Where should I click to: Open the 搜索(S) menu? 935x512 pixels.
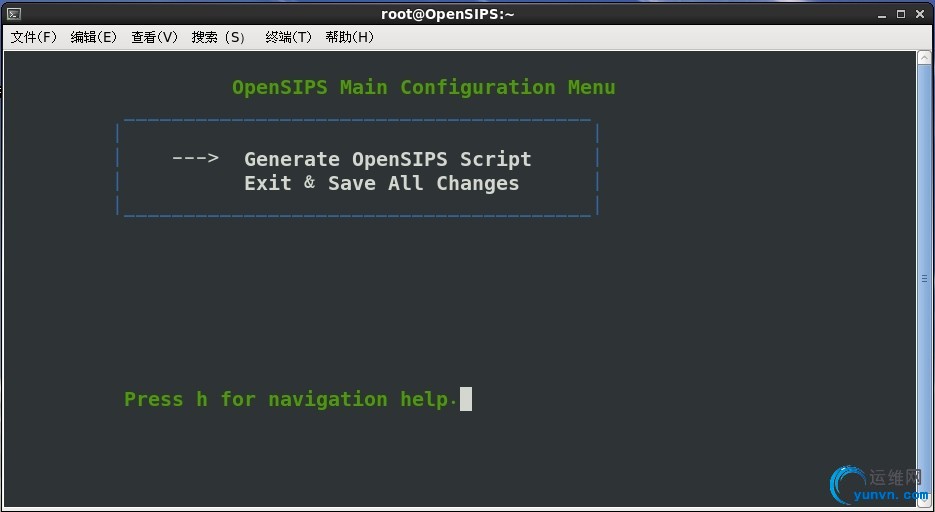tap(218, 37)
